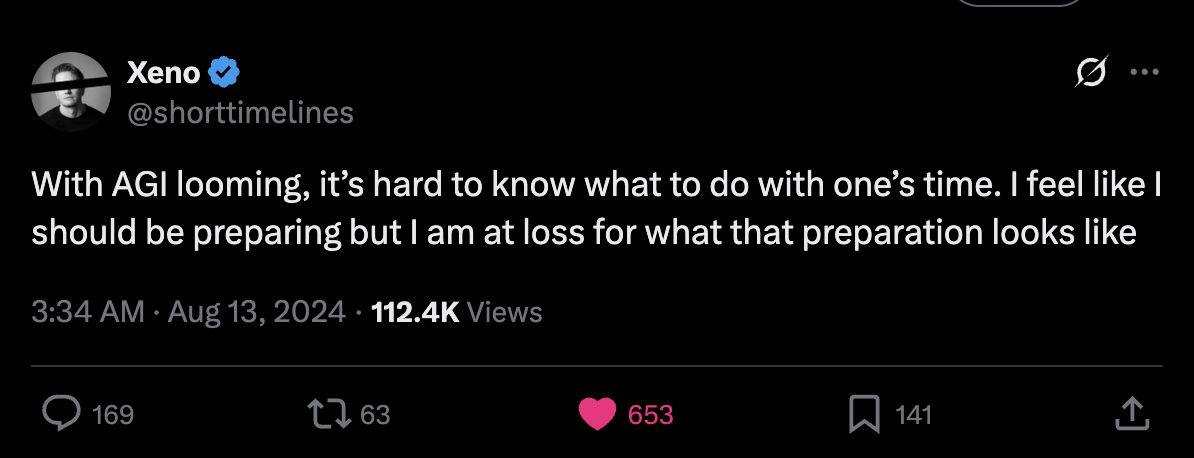Toggle the bookmark icon

(x=864, y=414)
